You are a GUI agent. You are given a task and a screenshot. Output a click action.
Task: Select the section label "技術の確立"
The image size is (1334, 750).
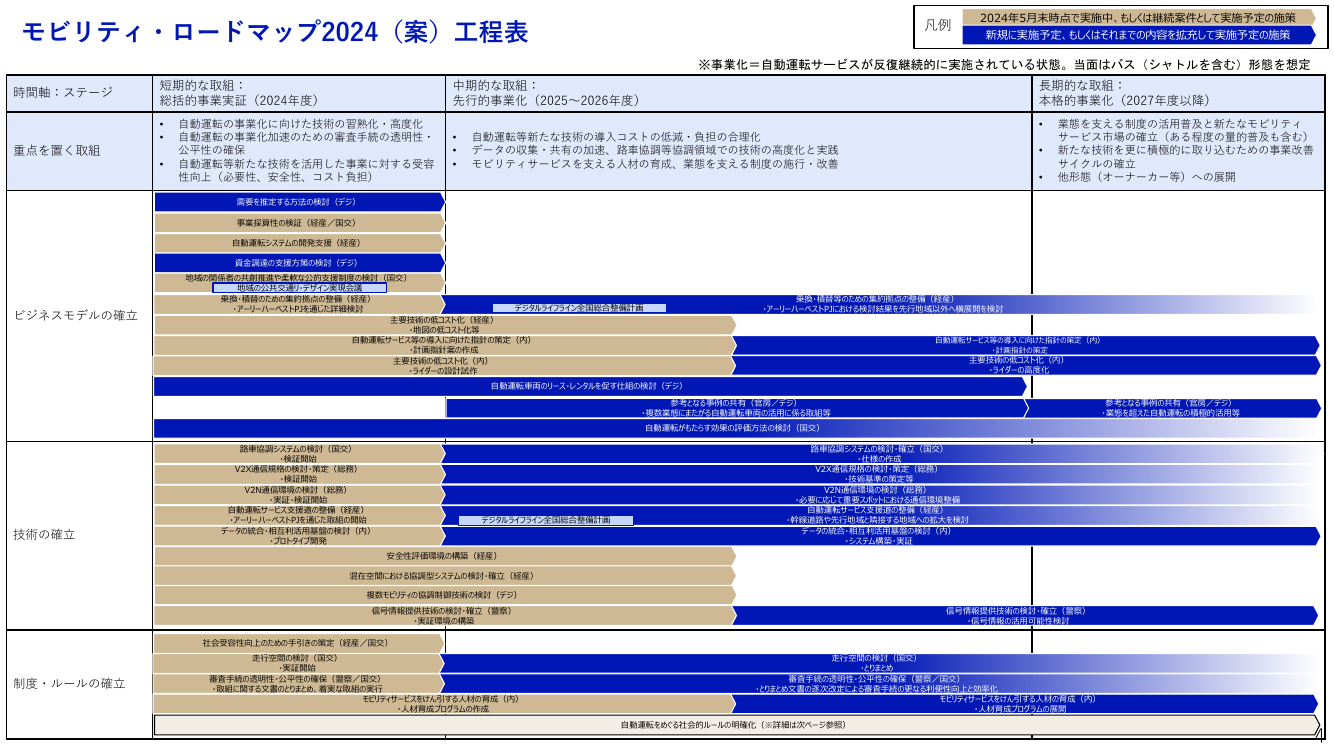[x=44, y=535]
